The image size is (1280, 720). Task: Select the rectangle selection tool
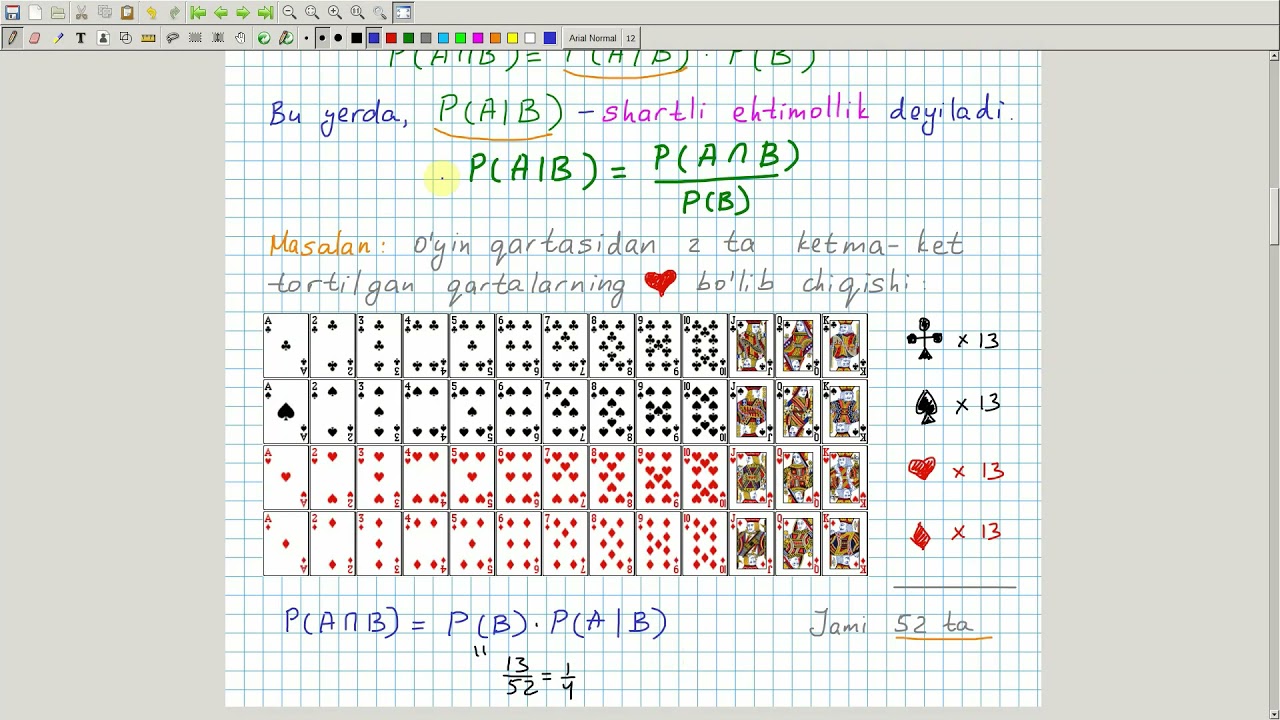click(195, 38)
